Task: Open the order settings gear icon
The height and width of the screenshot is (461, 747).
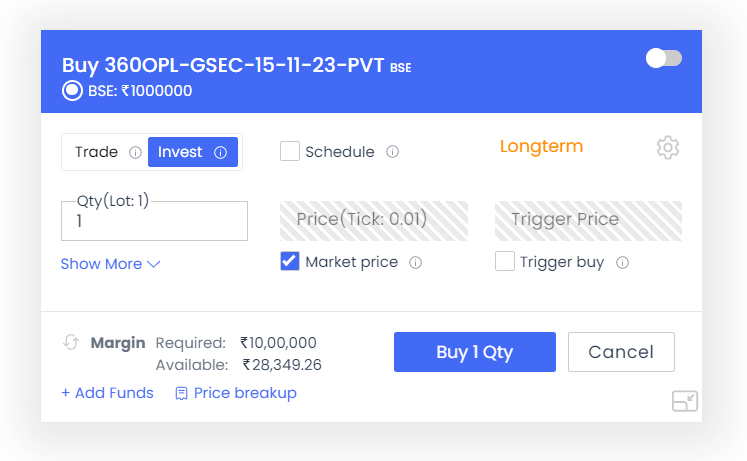Action: tap(667, 148)
